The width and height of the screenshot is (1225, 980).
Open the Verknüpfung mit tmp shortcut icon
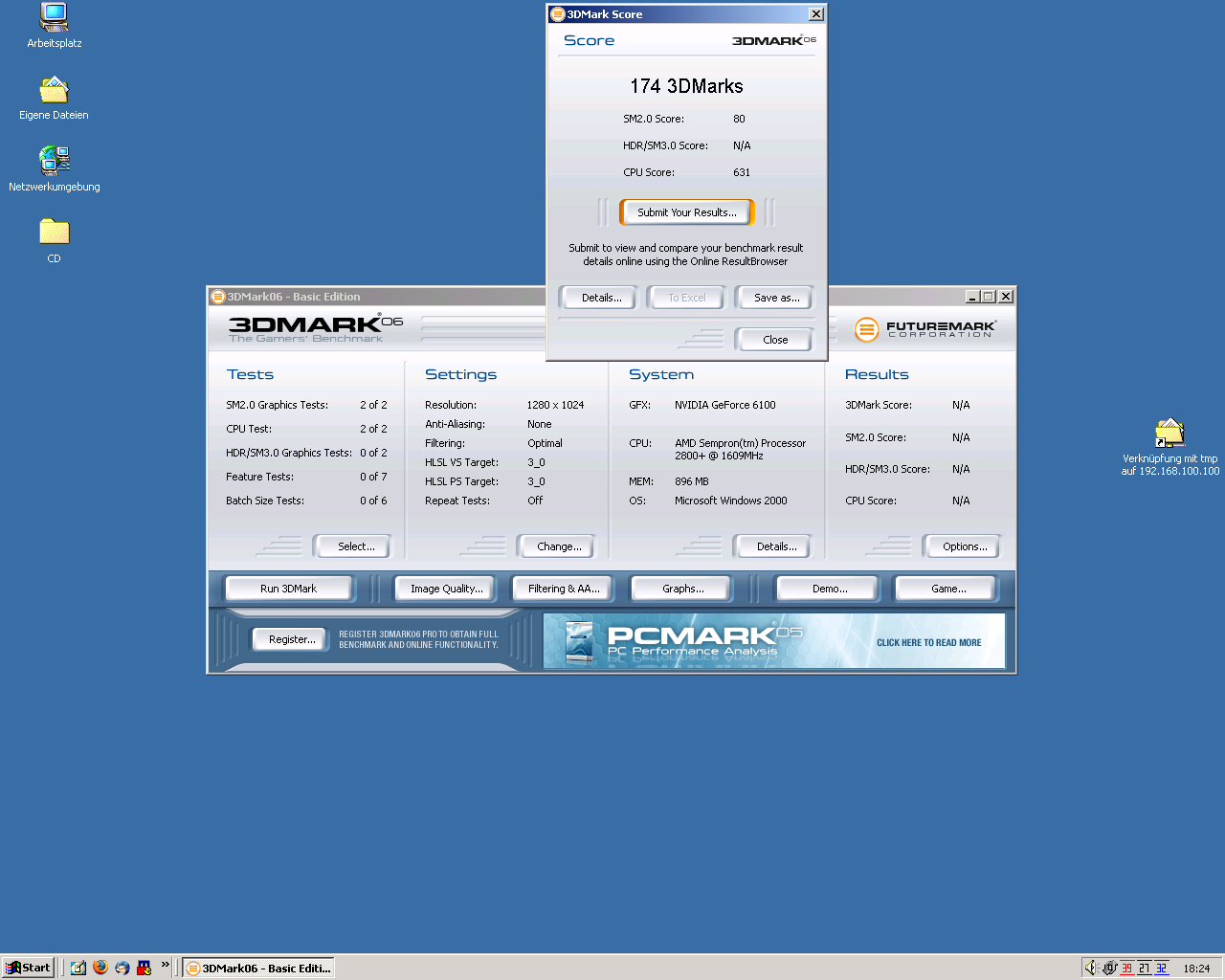1169,447
